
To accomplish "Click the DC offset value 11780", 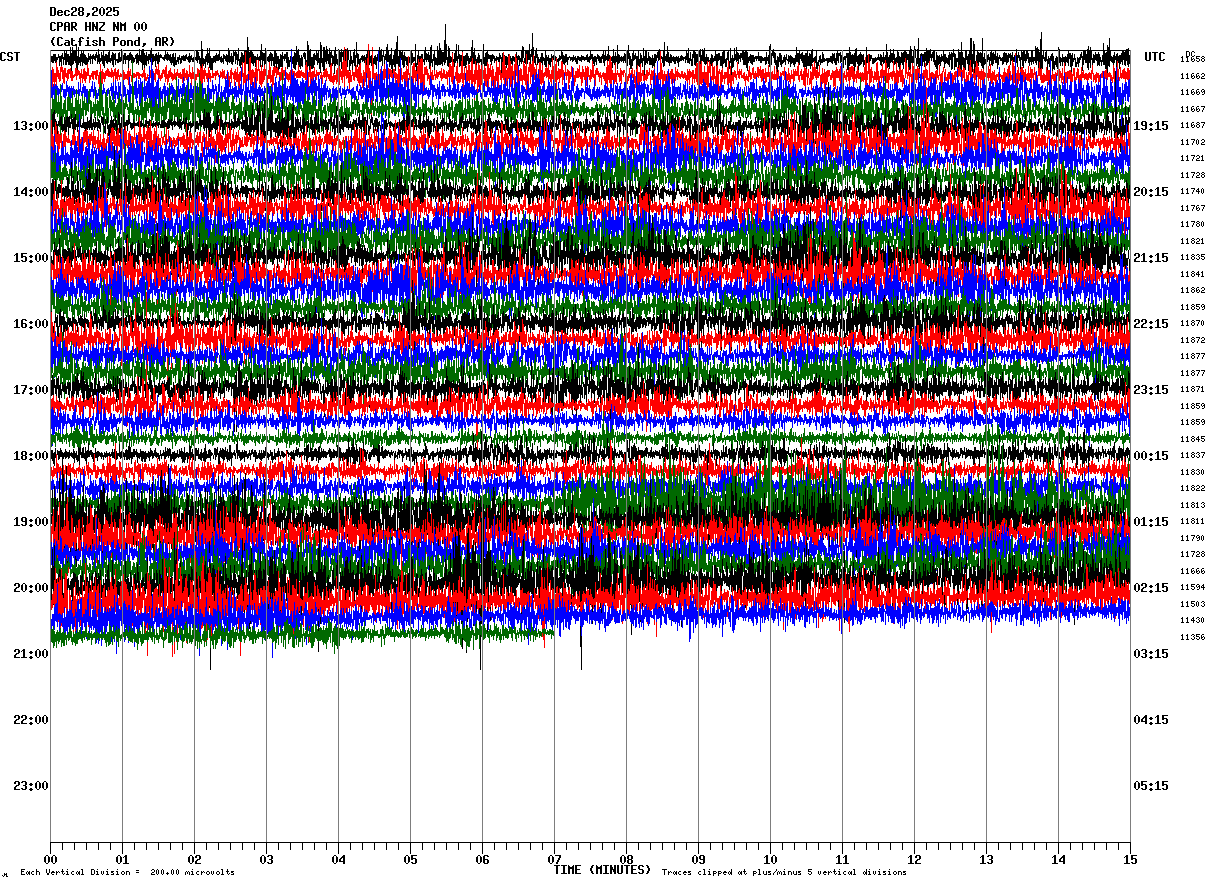I will click(x=1193, y=225).
